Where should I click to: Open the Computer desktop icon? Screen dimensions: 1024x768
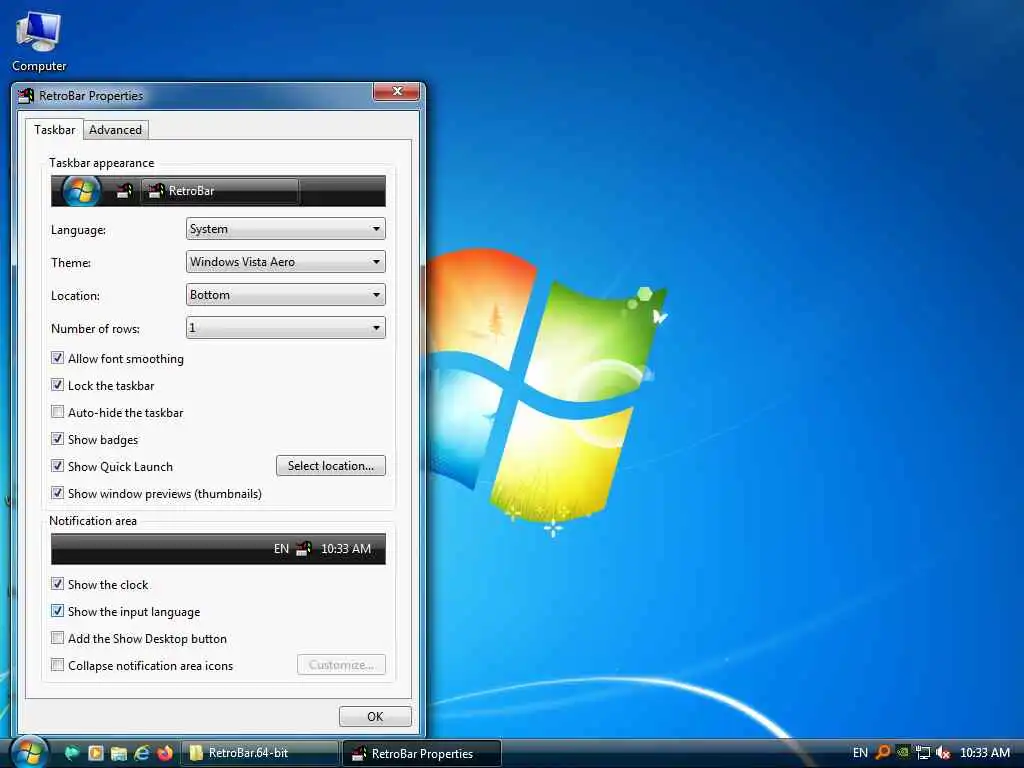click(x=39, y=40)
